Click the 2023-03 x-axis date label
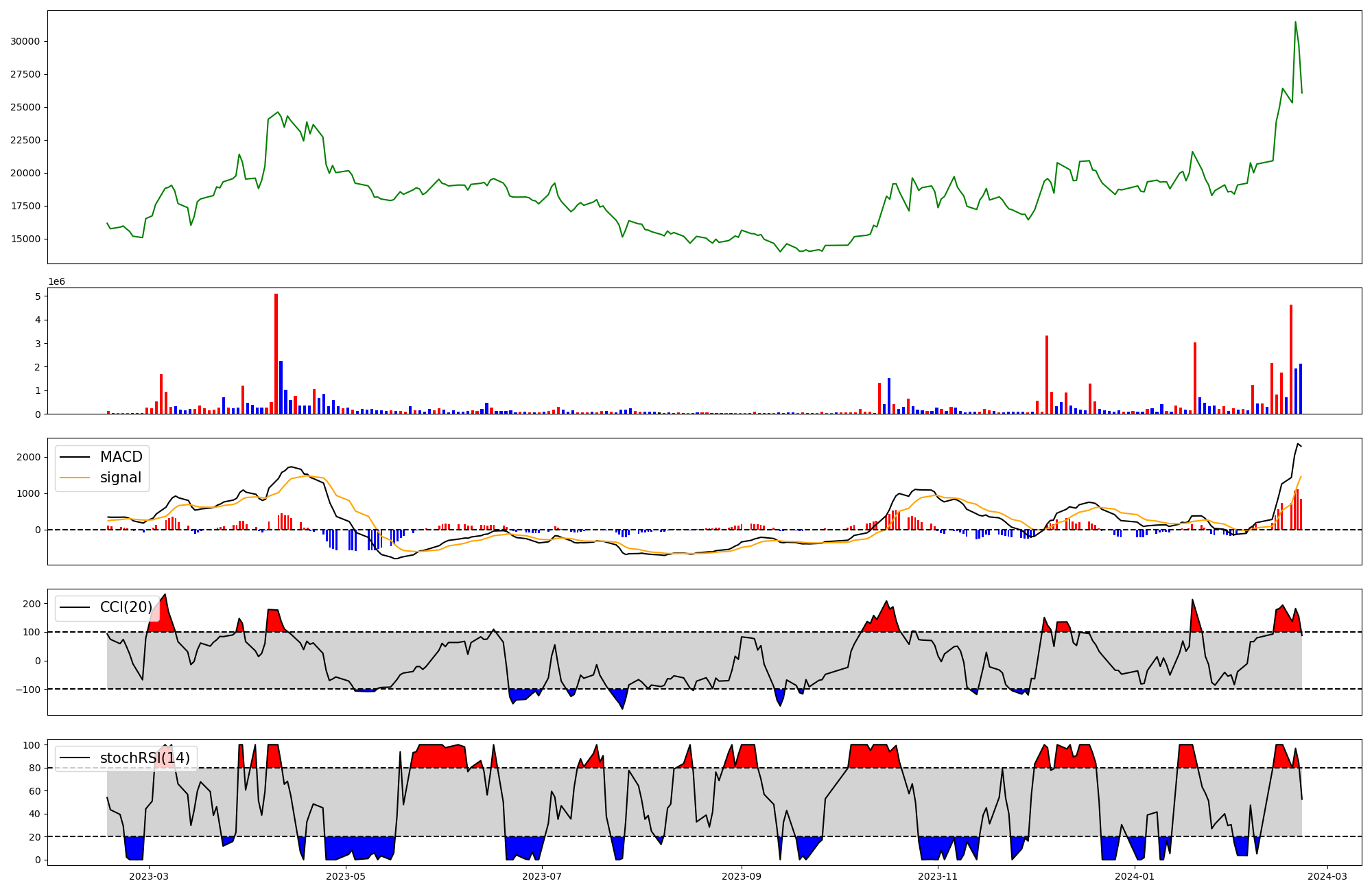The image size is (1372, 892). point(149,876)
